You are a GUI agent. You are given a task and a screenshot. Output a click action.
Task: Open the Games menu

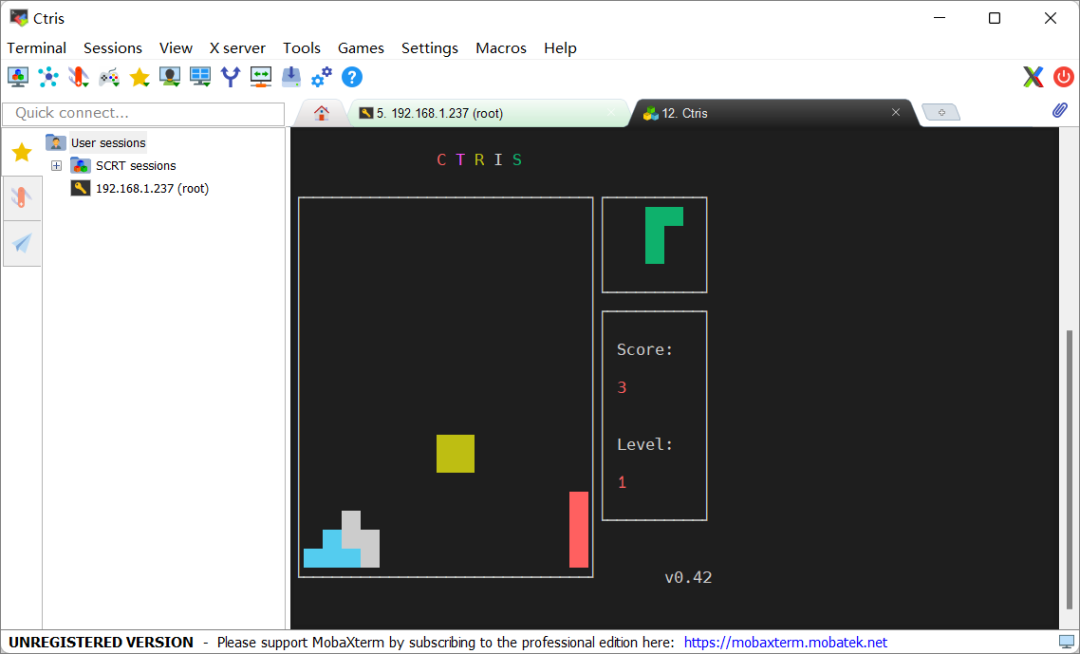coord(361,48)
